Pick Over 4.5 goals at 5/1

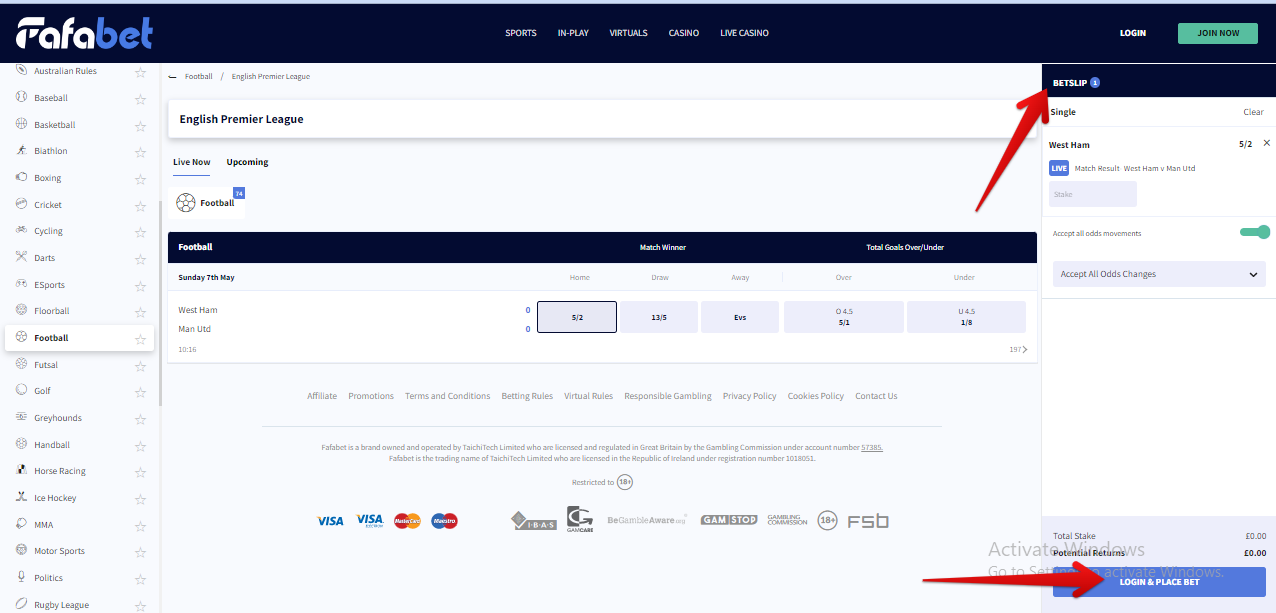[x=844, y=317]
